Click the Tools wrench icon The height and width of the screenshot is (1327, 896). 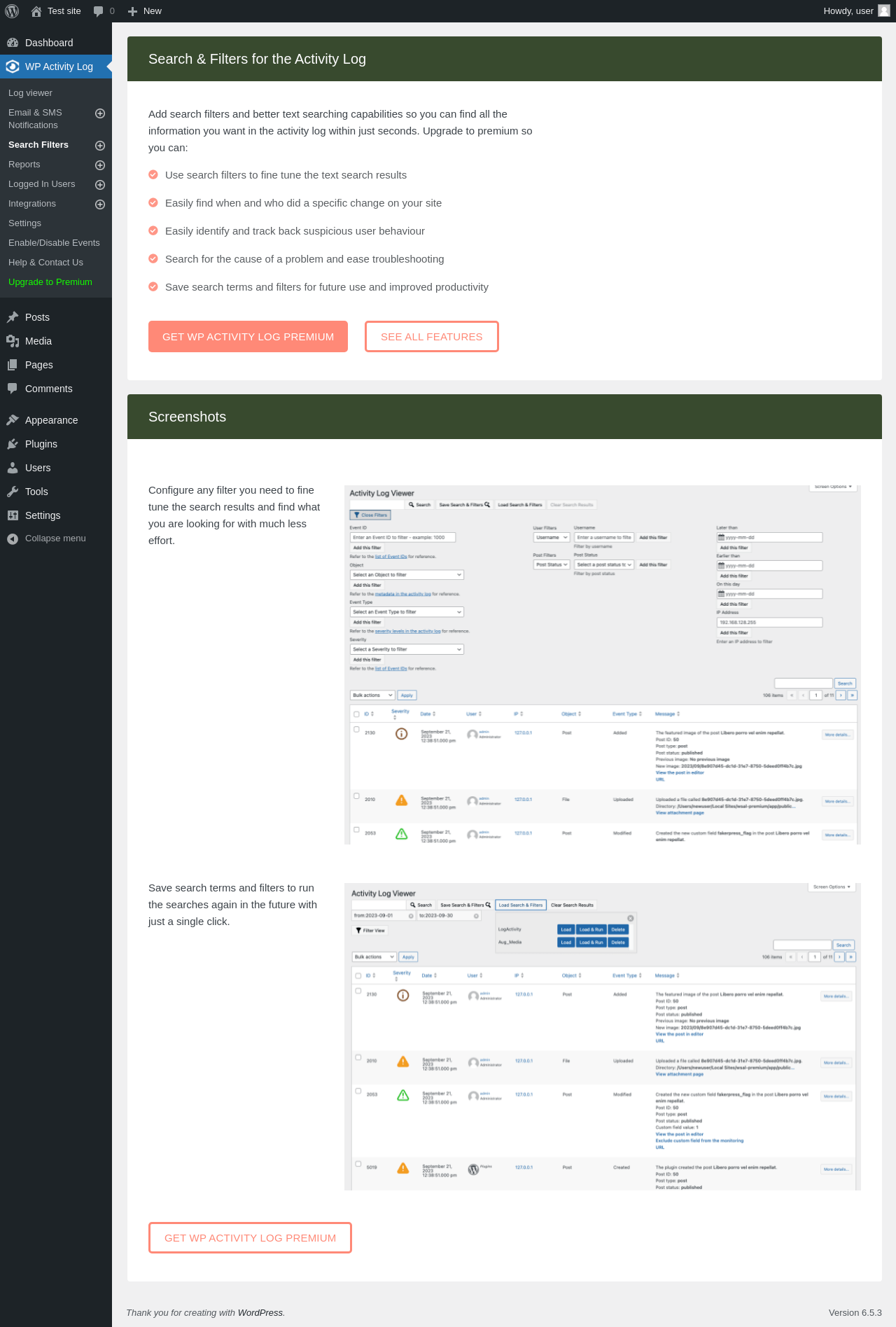point(13,492)
